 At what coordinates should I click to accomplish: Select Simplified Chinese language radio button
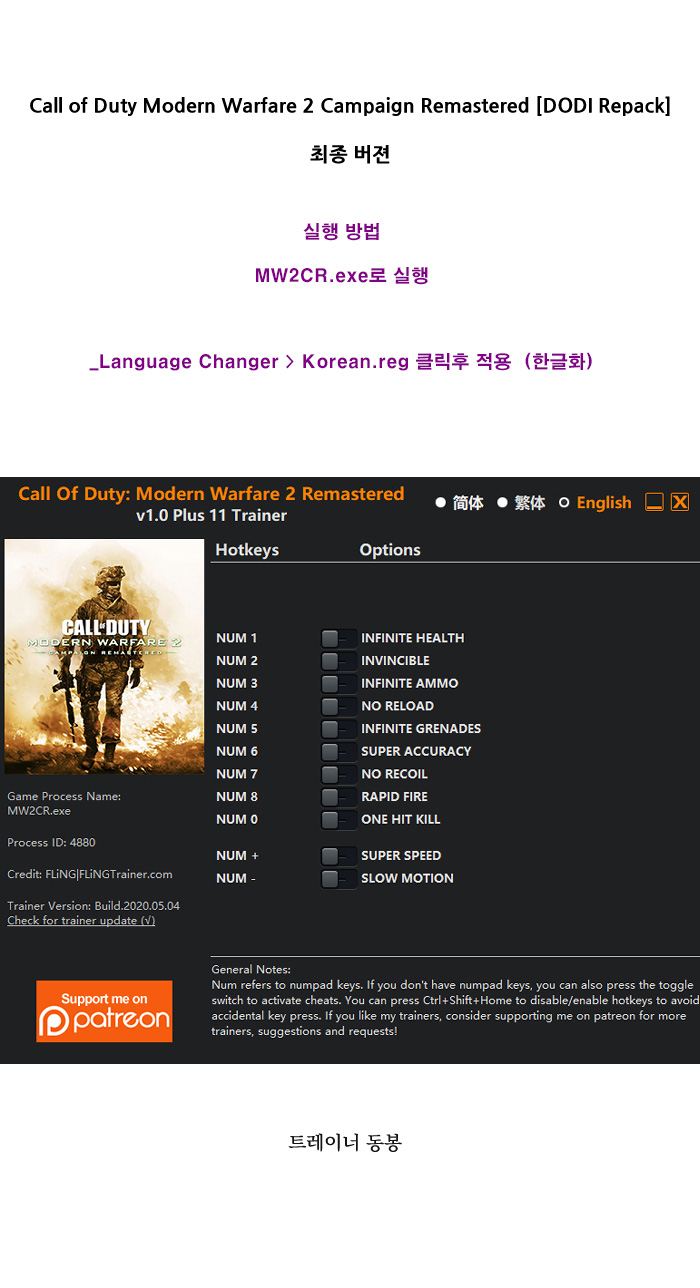(441, 503)
